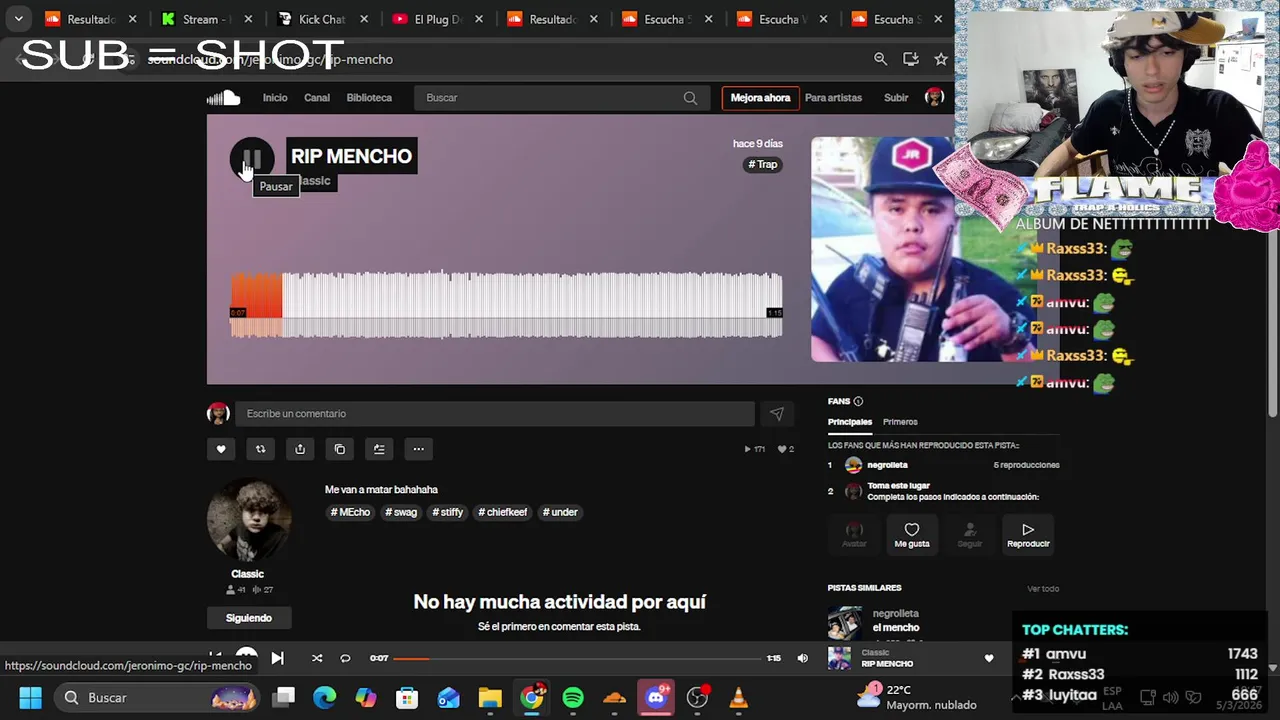The width and height of the screenshot is (1280, 720).
Task: Open the #swag tag
Action: [x=401, y=512]
